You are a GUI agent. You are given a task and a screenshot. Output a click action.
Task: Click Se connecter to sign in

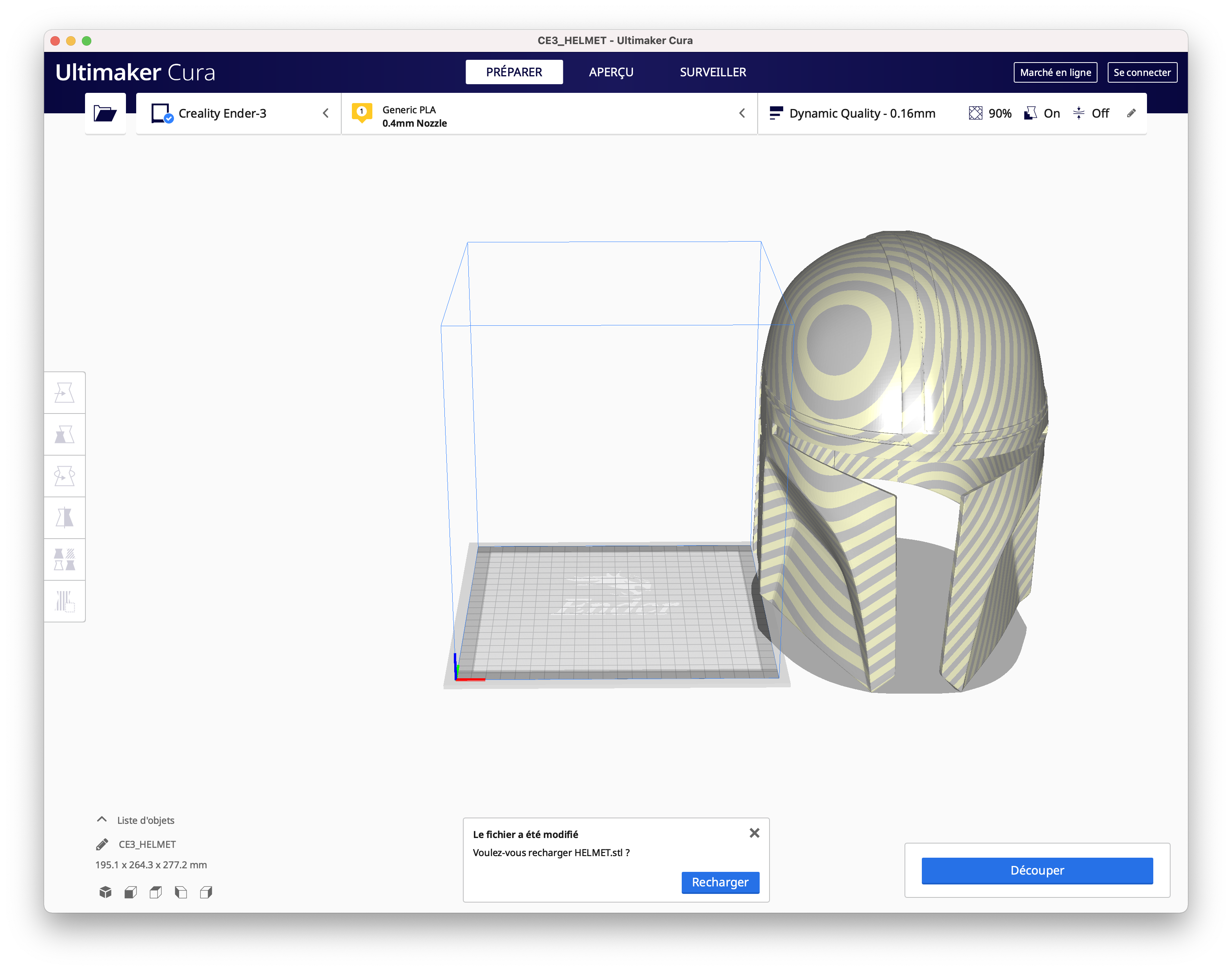[x=1141, y=72]
